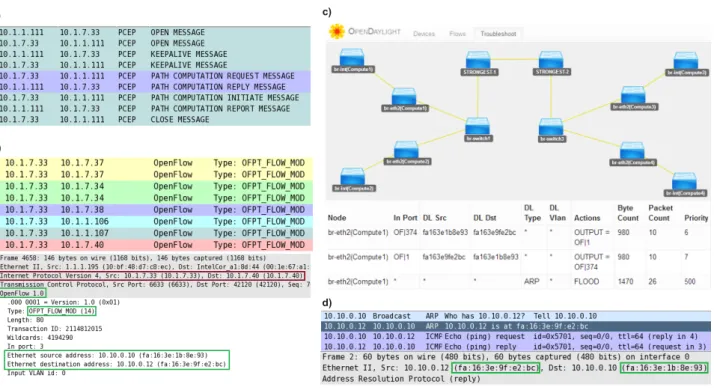Collapse the OpenFlow 1.0 section
The height and width of the screenshot is (390, 714).
(22, 293)
